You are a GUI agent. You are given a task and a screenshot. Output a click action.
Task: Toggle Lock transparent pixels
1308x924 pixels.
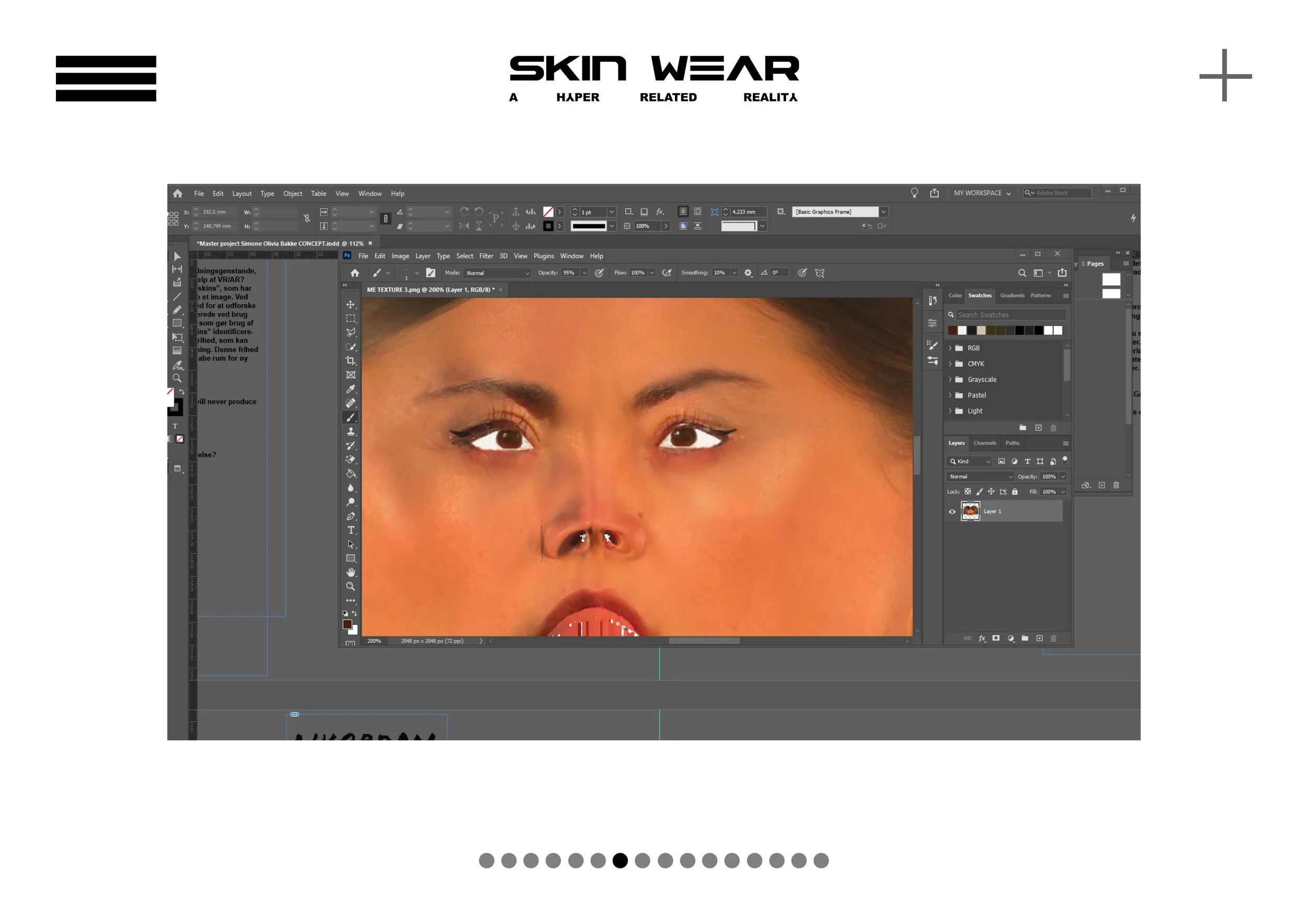[x=967, y=492]
